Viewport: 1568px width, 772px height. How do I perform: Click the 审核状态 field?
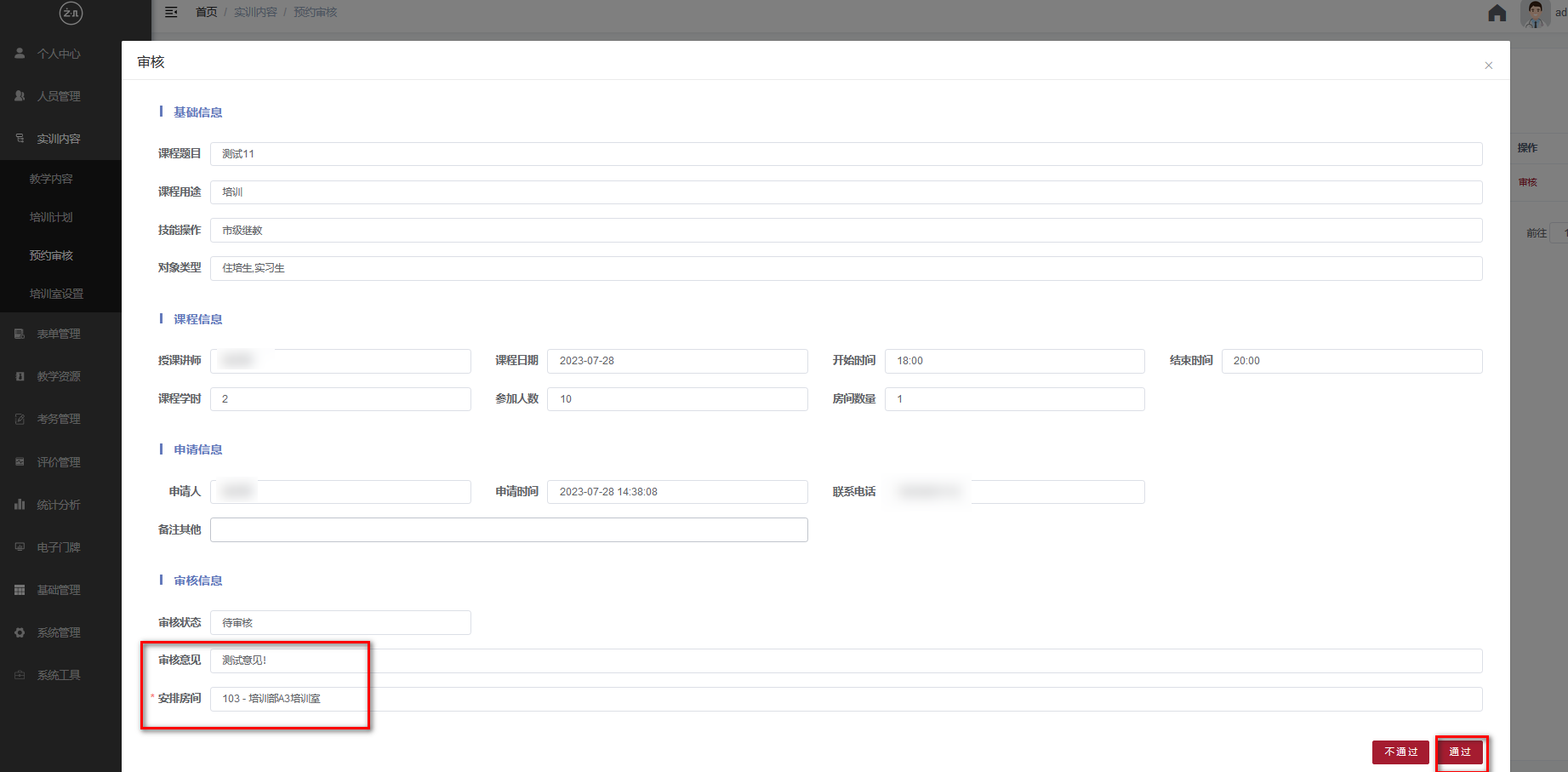[340, 623]
